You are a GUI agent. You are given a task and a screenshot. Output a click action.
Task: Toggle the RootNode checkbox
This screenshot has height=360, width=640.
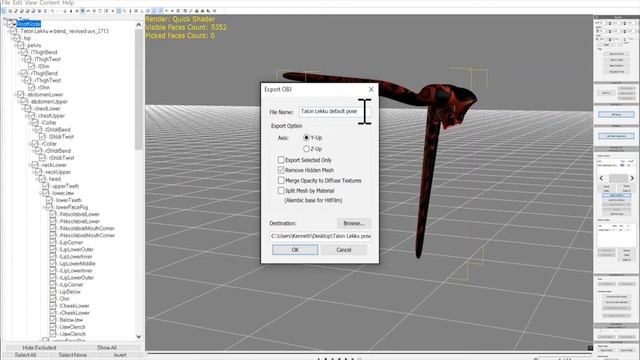pyautogui.click(x=10, y=24)
